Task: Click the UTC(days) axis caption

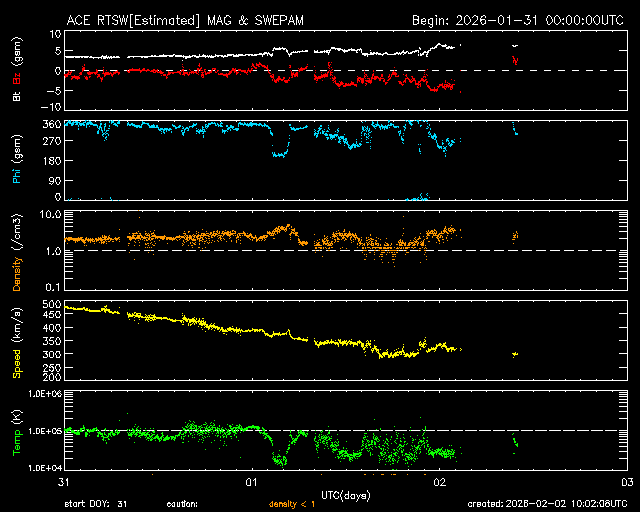Action: (x=345, y=494)
